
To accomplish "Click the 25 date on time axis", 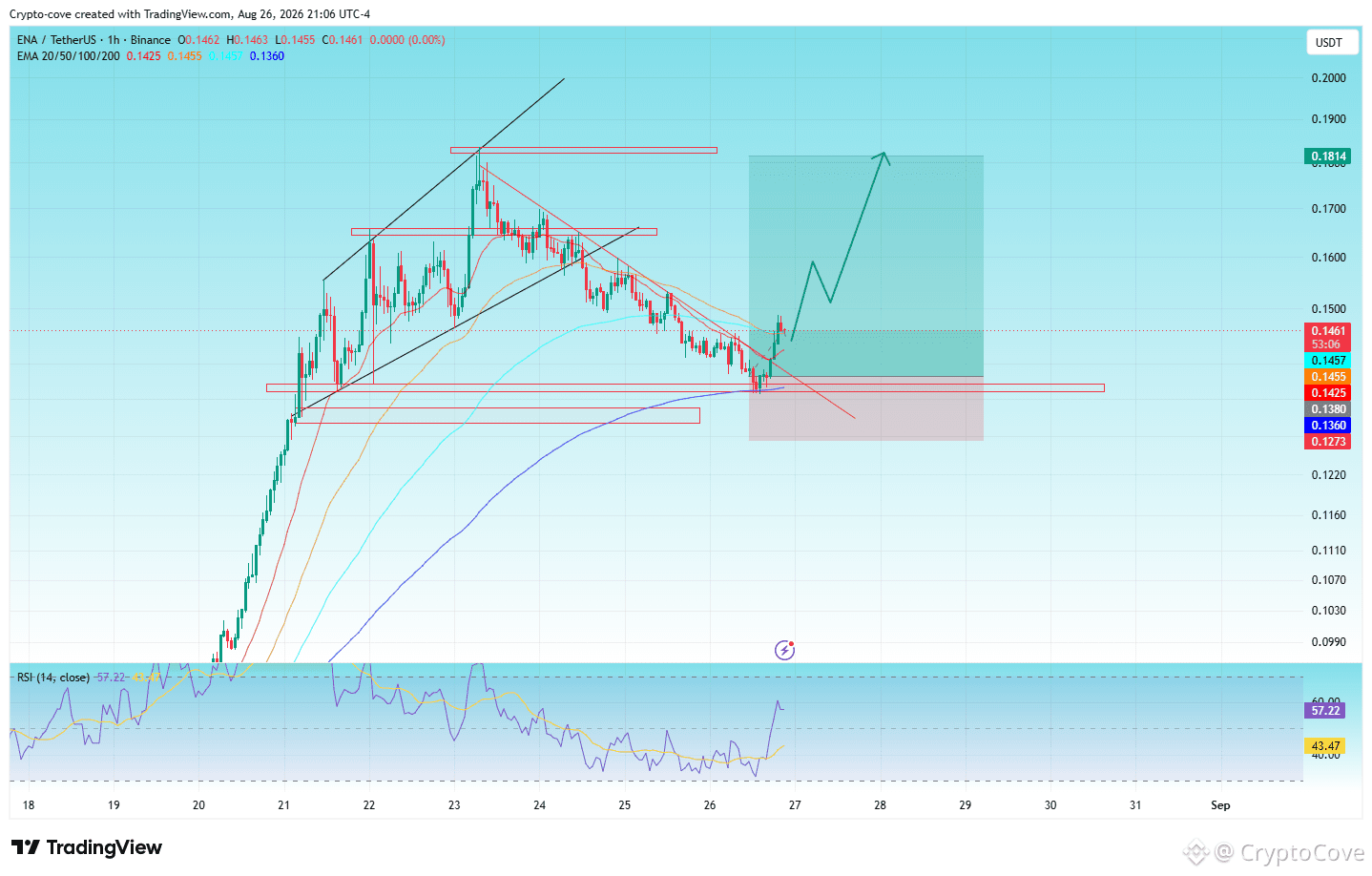I will pyautogui.click(x=625, y=805).
